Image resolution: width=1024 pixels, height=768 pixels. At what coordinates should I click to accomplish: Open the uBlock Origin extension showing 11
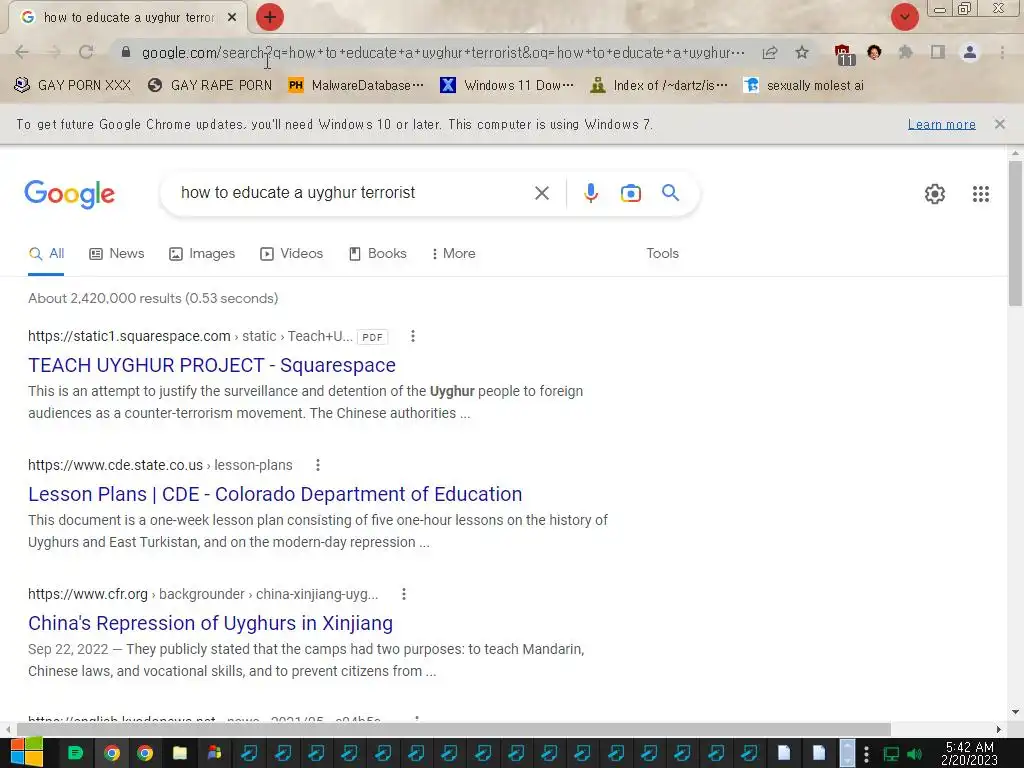coord(843,54)
